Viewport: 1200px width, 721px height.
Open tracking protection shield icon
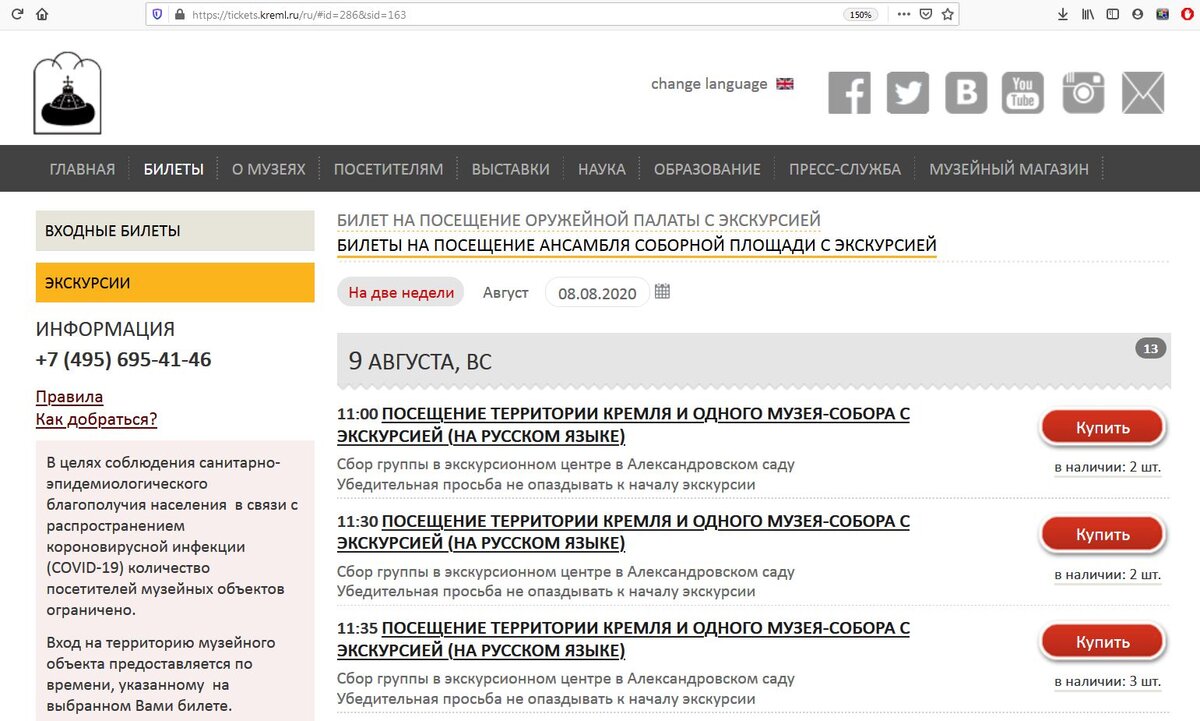coord(157,15)
